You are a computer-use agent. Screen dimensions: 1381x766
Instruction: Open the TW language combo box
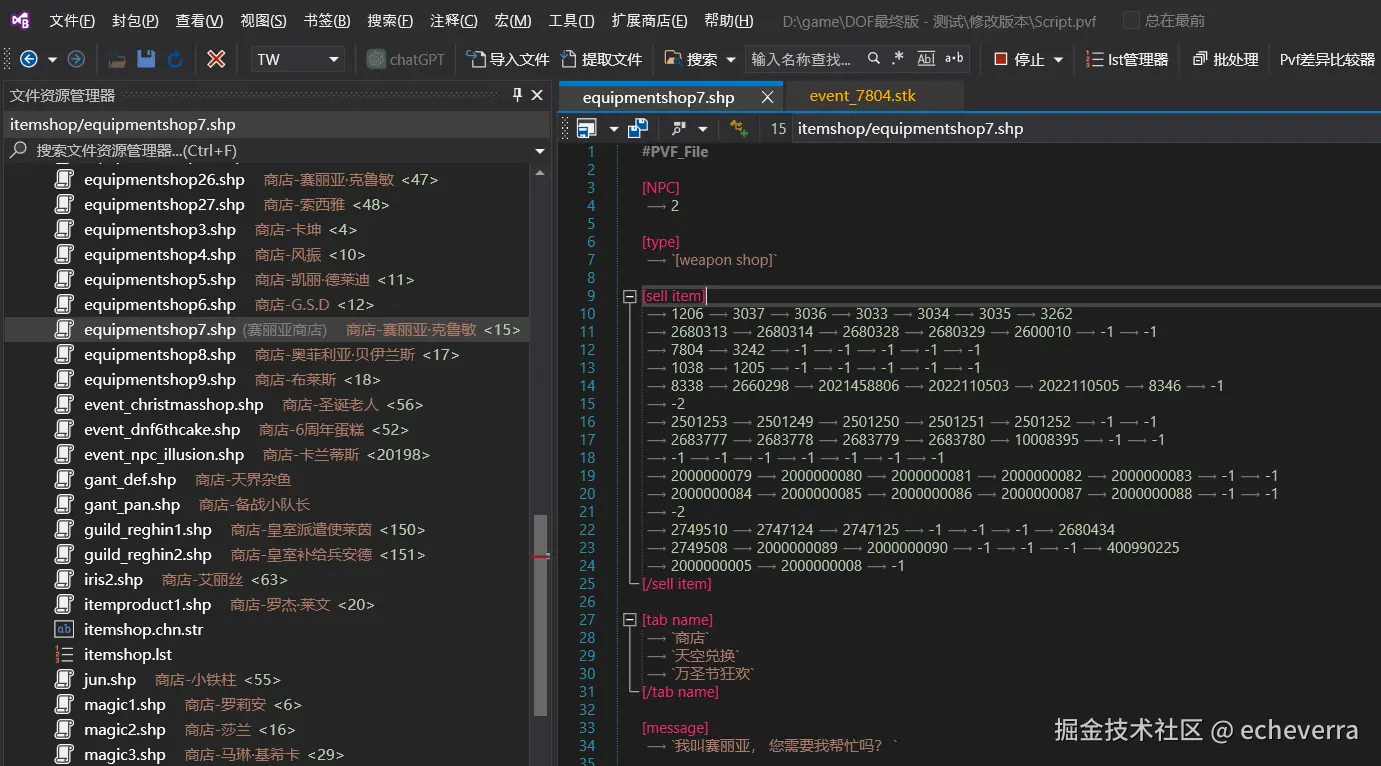tap(298, 59)
